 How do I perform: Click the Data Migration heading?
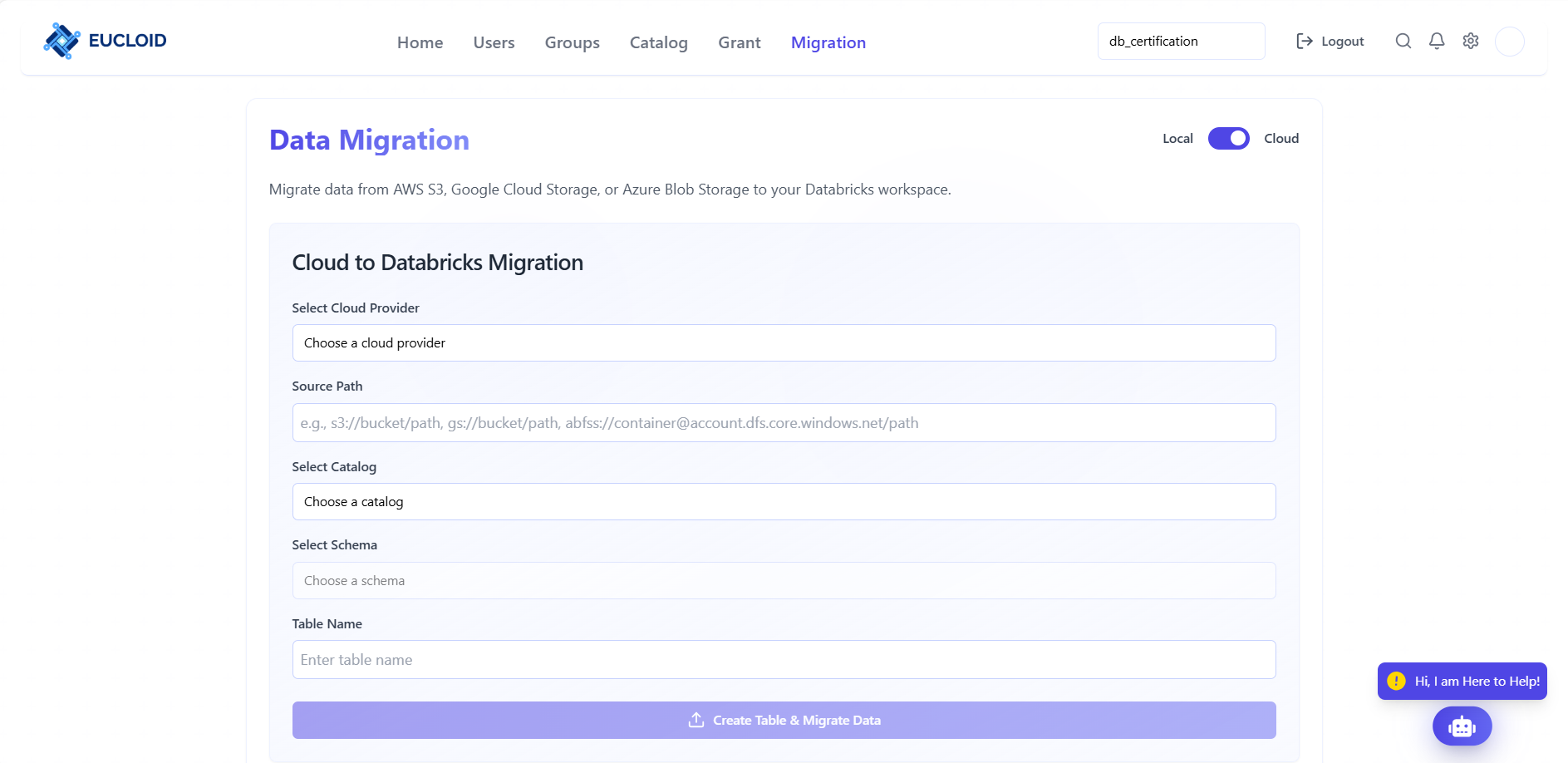click(369, 140)
